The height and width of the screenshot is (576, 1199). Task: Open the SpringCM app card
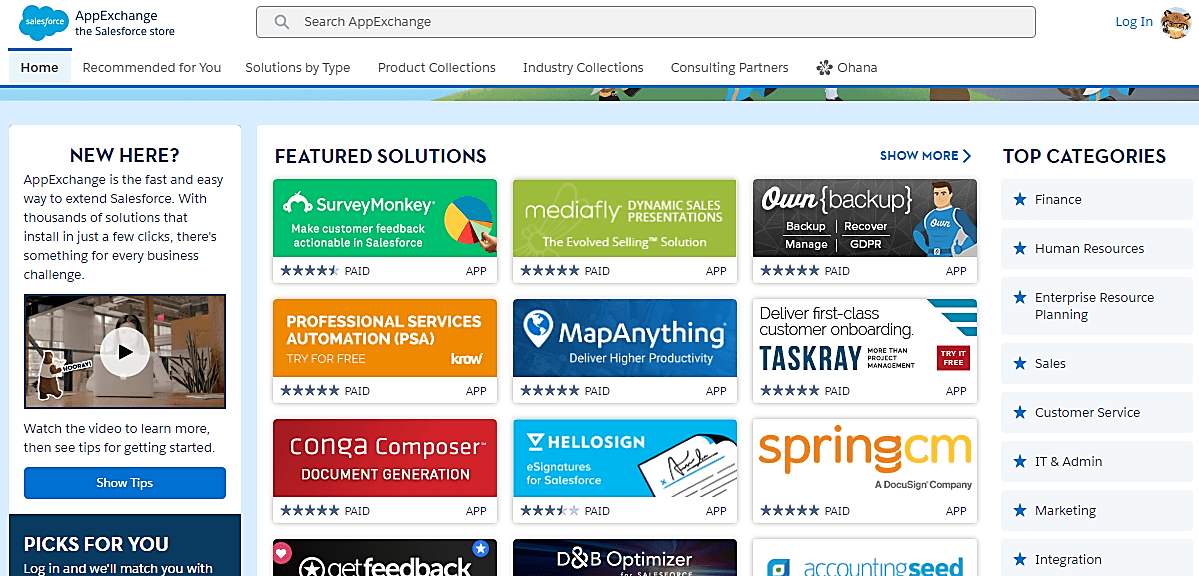click(x=865, y=471)
